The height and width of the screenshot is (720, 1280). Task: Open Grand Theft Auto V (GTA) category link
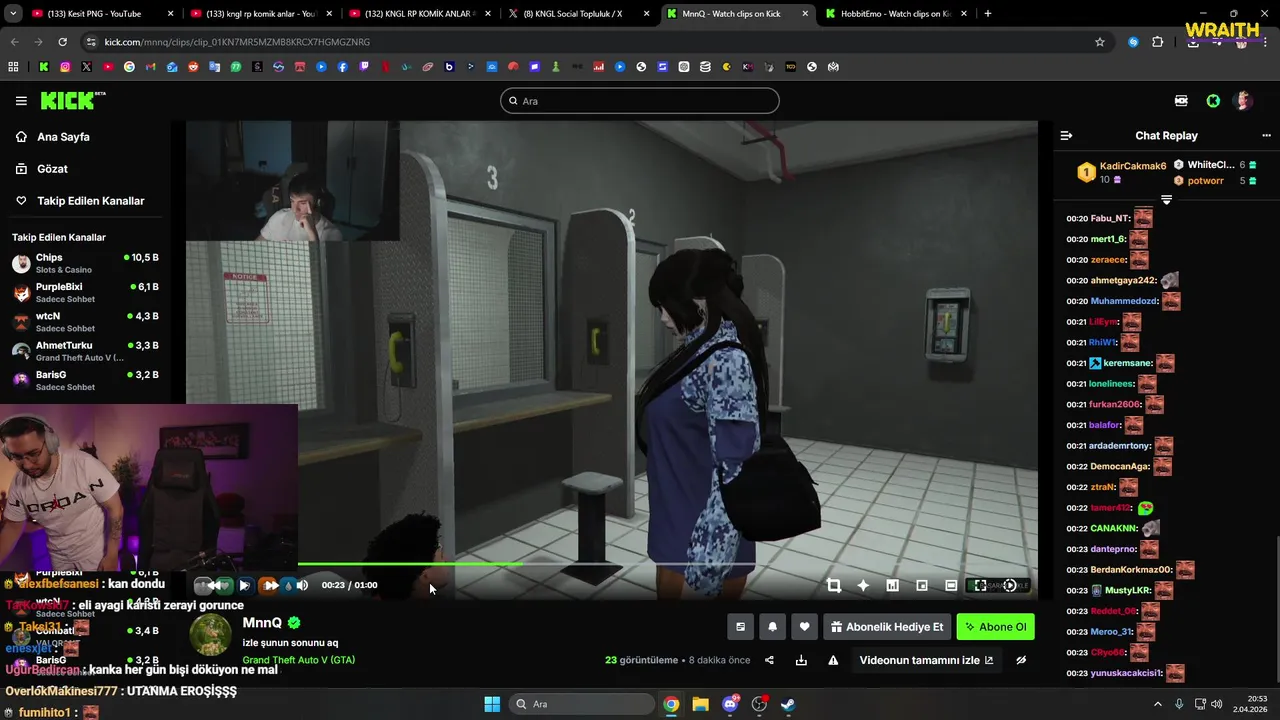298,660
